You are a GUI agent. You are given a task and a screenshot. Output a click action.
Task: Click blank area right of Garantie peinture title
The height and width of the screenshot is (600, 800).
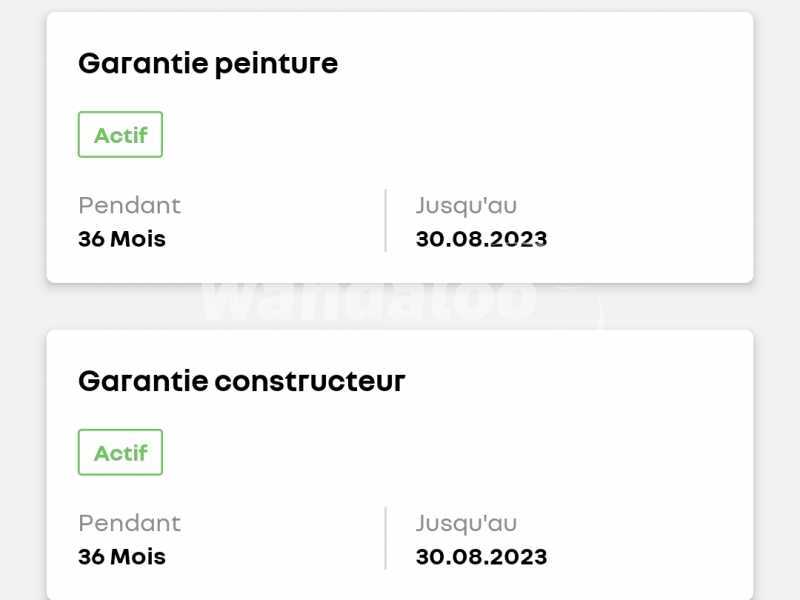[x=550, y=64]
